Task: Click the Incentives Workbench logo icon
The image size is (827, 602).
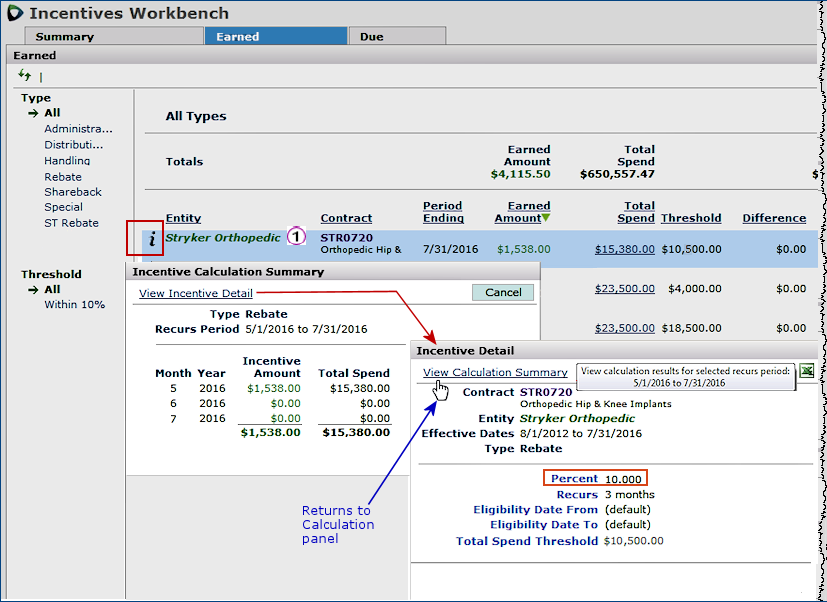Action: tap(15, 13)
